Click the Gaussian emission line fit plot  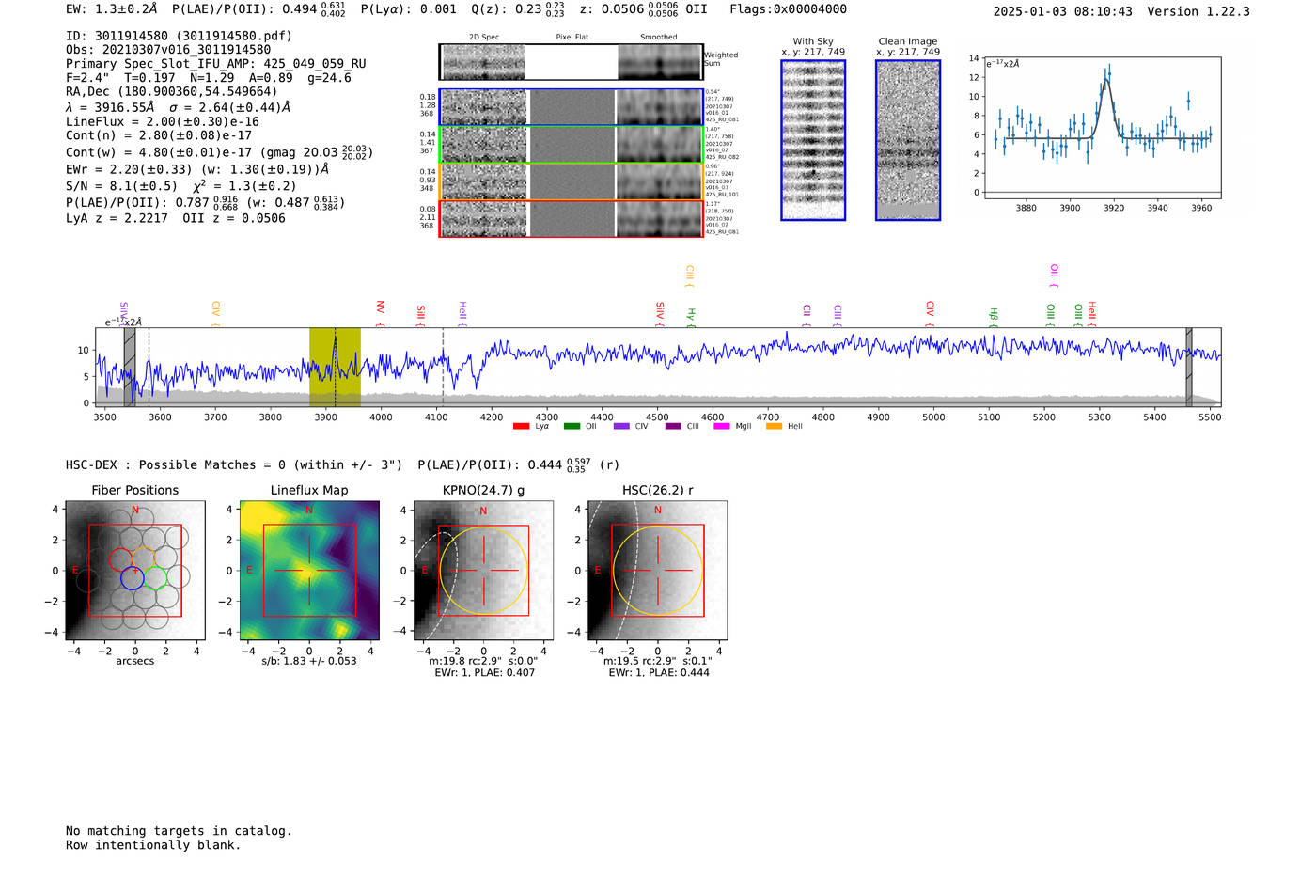click(x=1102, y=128)
